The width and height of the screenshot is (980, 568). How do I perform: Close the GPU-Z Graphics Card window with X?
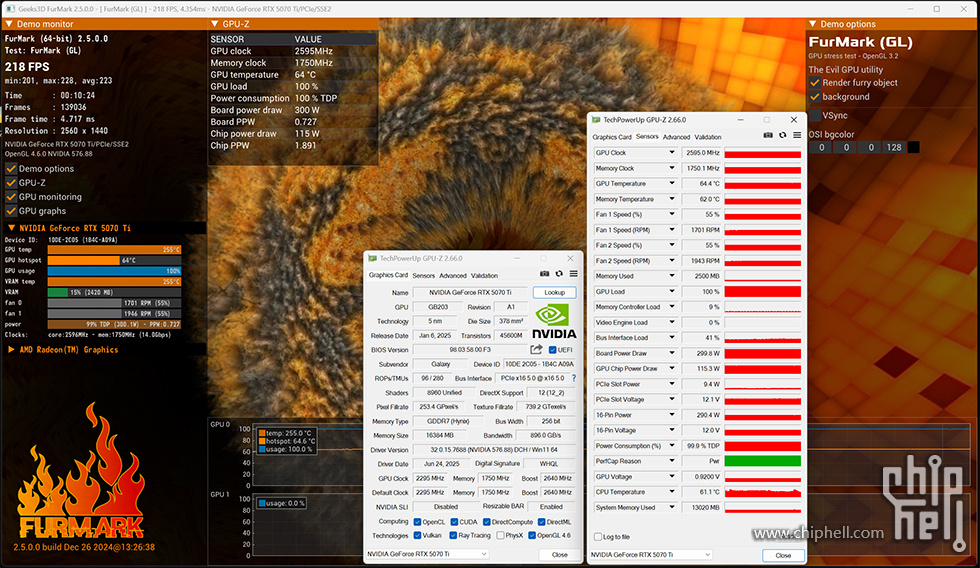[570, 258]
